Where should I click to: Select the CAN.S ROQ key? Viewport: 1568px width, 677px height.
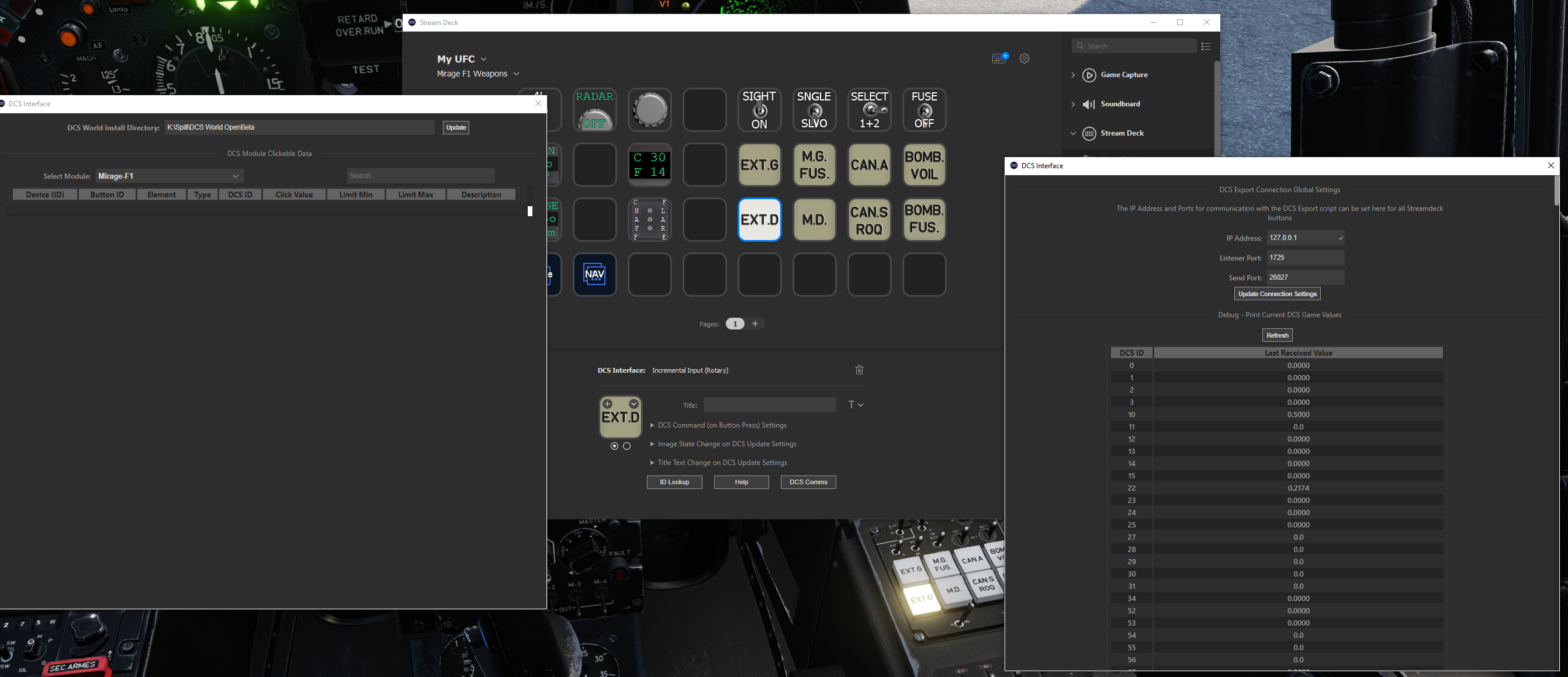coord(869,220)
